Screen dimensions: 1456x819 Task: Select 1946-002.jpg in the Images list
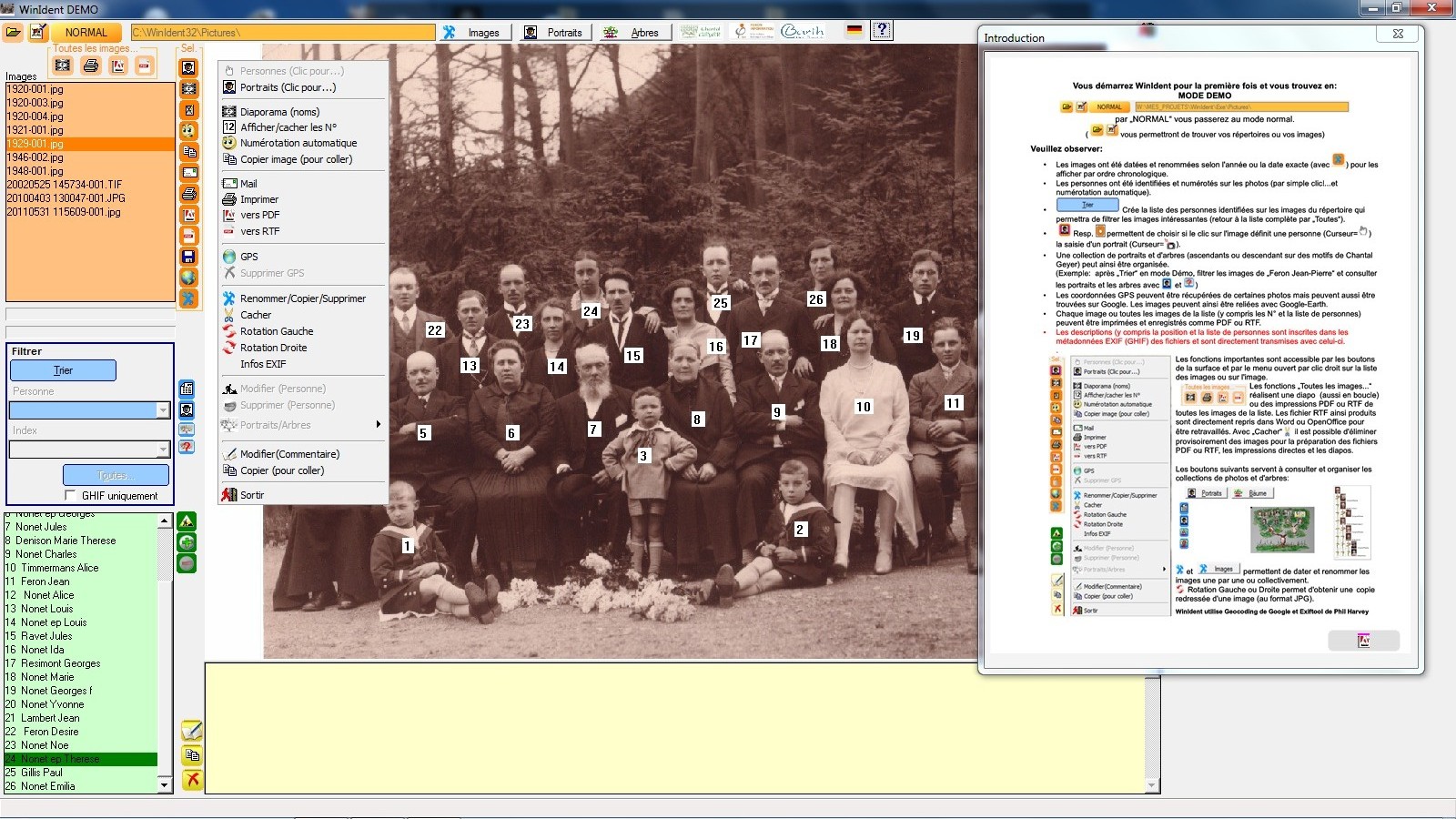coord(35,157)
